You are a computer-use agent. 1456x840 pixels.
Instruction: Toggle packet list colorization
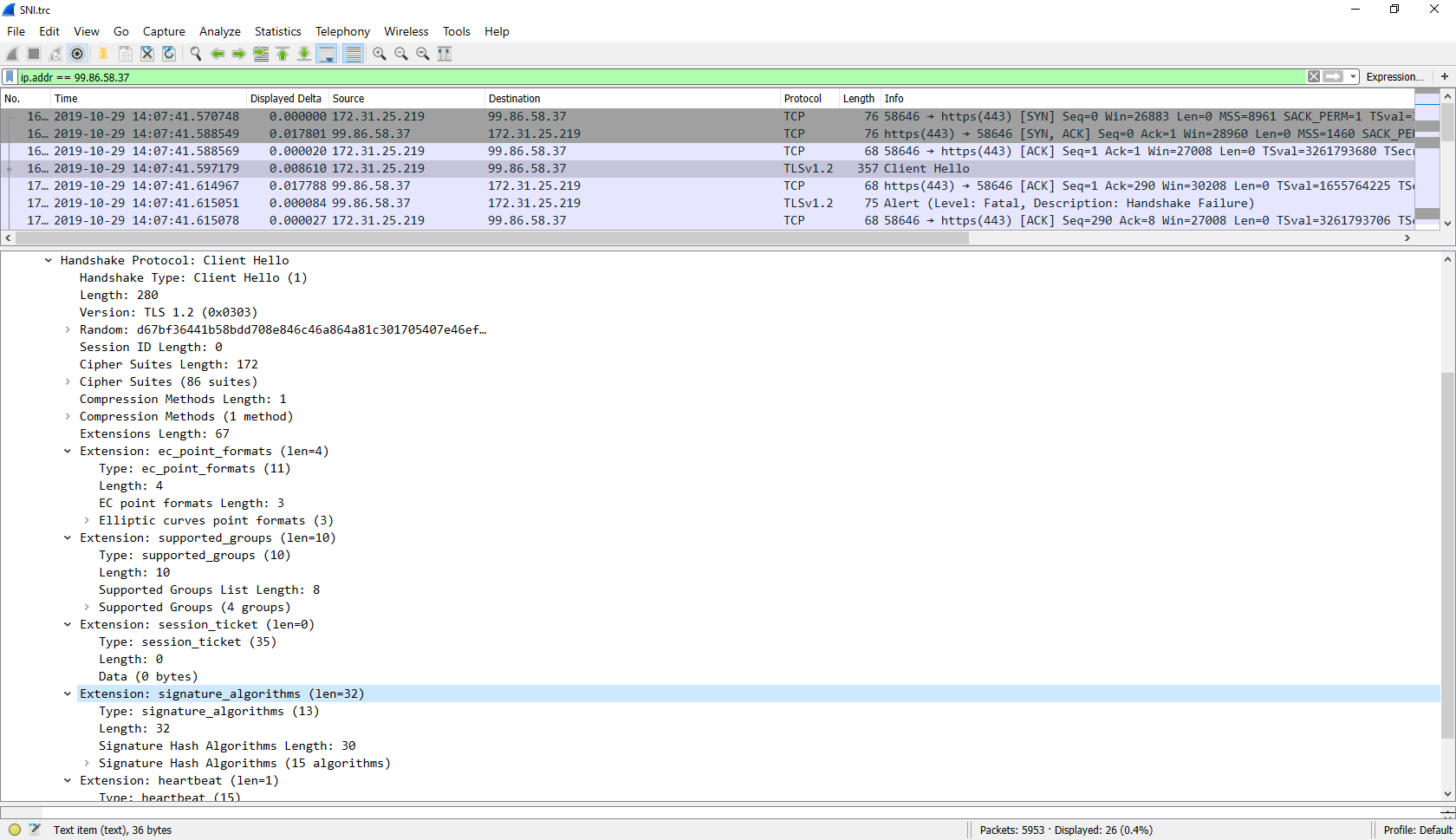(353, 54)
